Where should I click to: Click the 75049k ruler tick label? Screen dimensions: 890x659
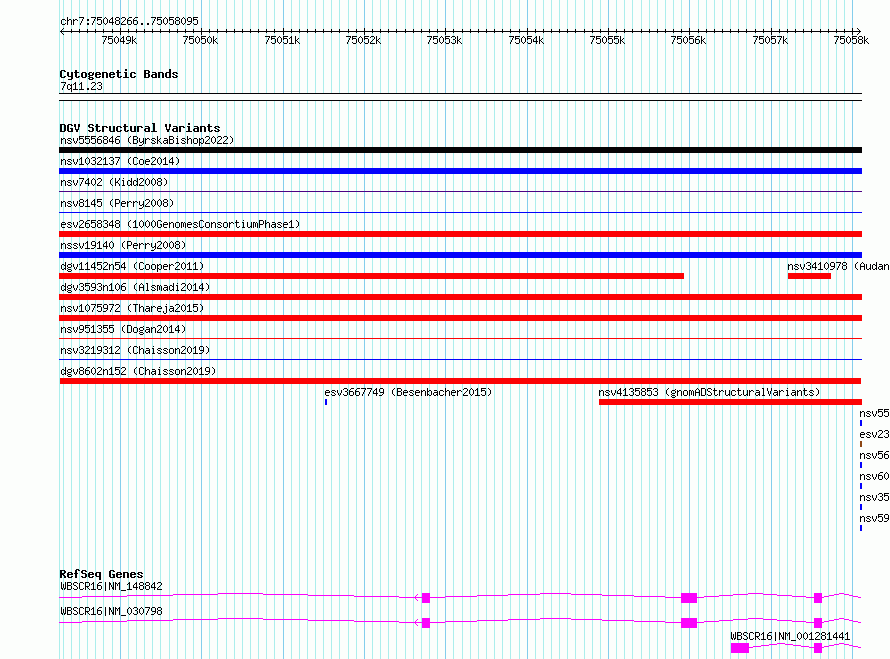coord(119,40)
